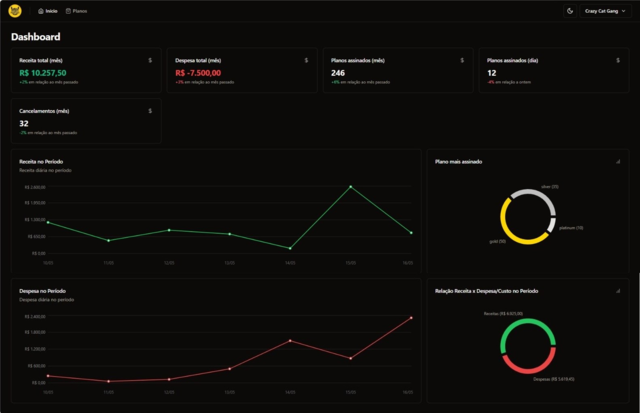
Task: Click the green Receitas donut segment
Action: (x=528, y=322)
